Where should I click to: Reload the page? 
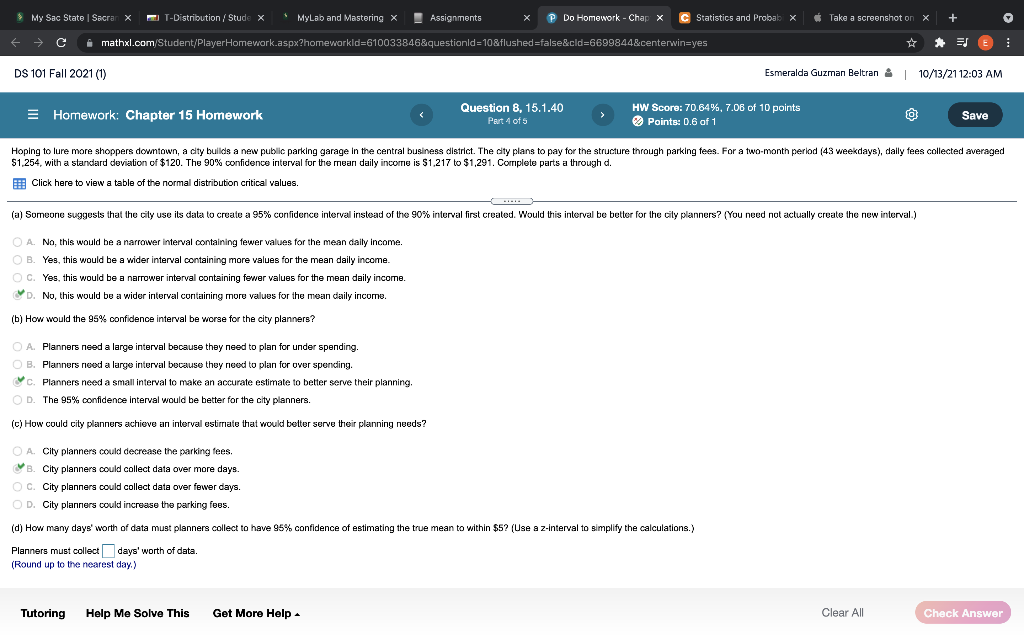(61, 42)
